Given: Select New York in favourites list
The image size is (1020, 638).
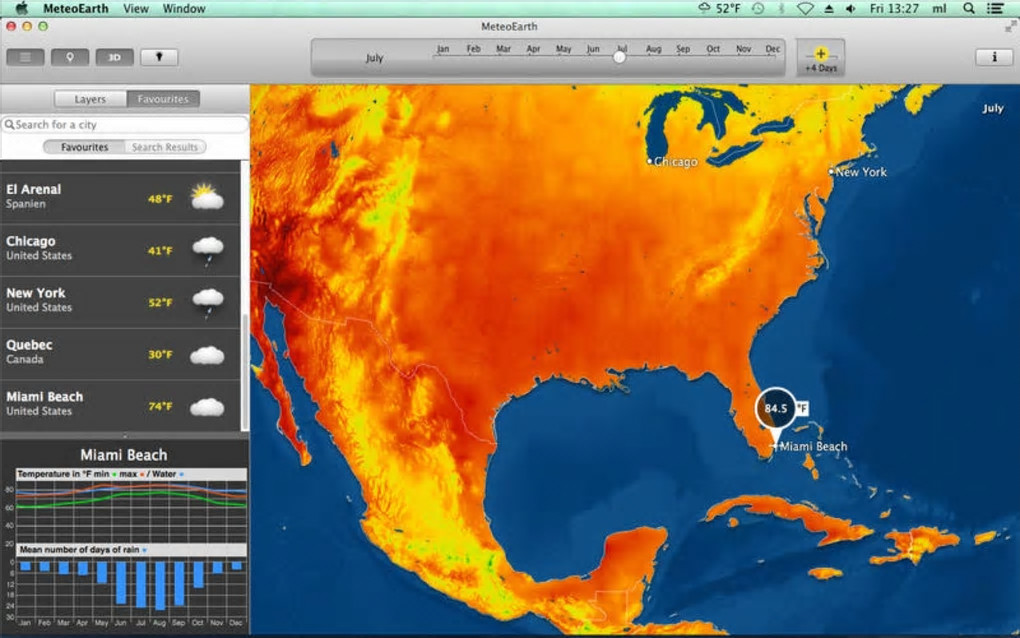Looking at the screenshot, I should click(x=120, y=302).
